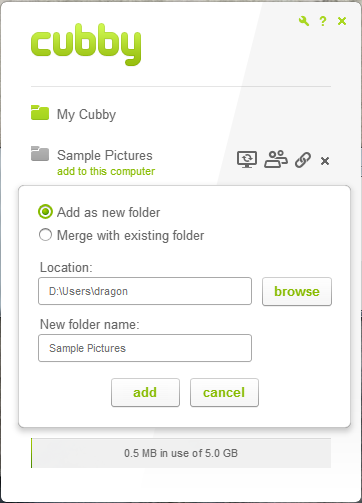Click the cubby logo
Viewport: 362px width, 503px height.
tap(86, 44)
